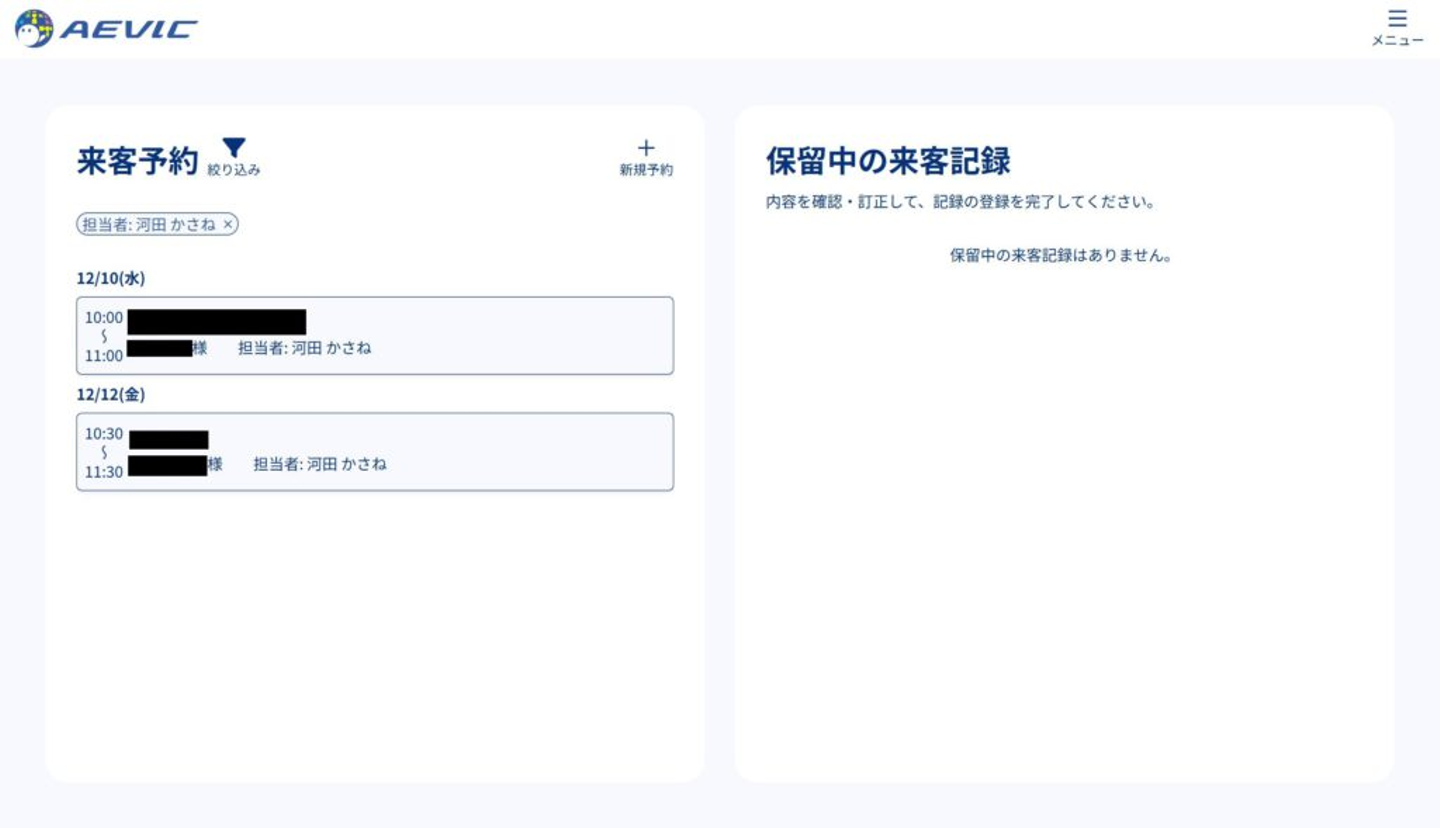Click the AEVIC mascot logo icon
The width and height of the screenshot is (1440, 828).
tap(34, 29)
